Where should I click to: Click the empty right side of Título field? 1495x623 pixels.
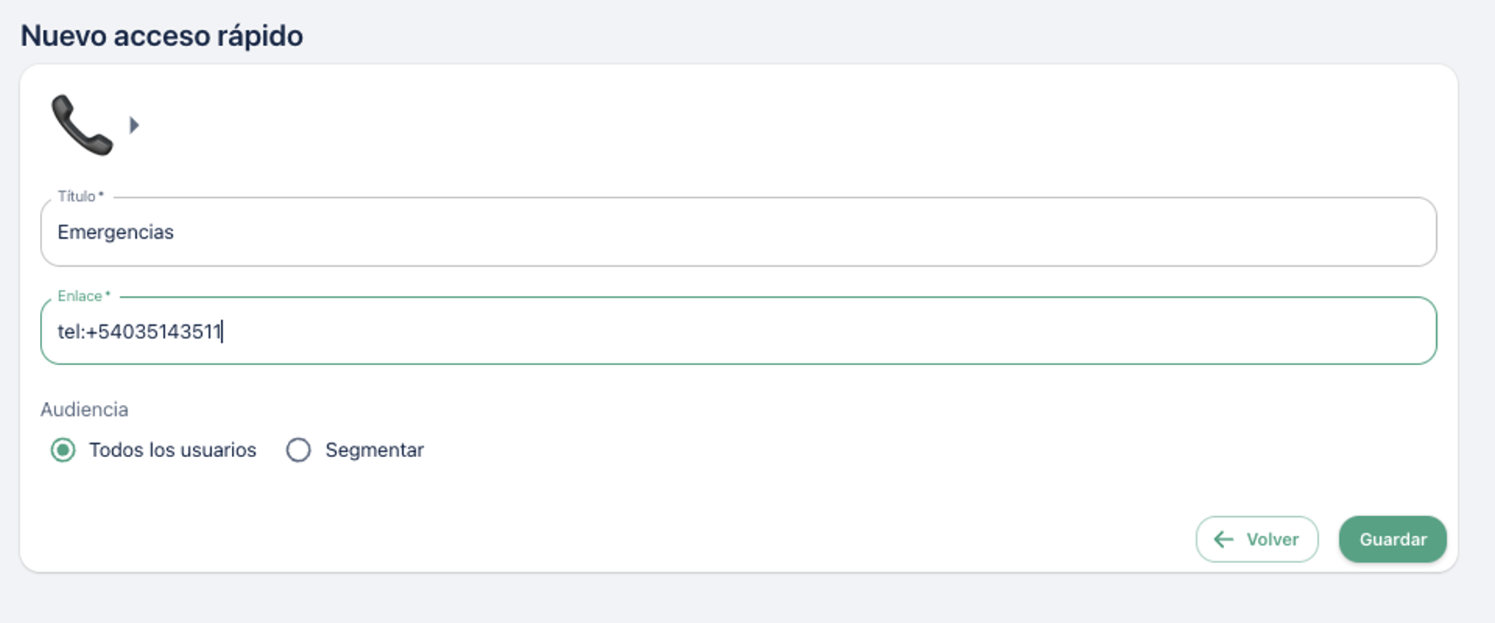click(x=1100, y=232)
